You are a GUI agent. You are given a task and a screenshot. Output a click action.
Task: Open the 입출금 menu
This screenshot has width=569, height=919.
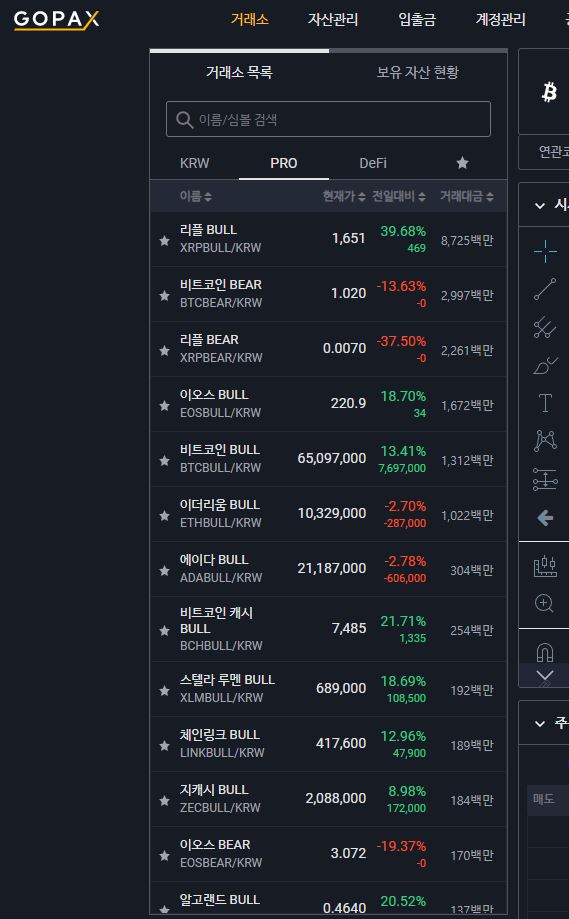click(x=417, y=19)
